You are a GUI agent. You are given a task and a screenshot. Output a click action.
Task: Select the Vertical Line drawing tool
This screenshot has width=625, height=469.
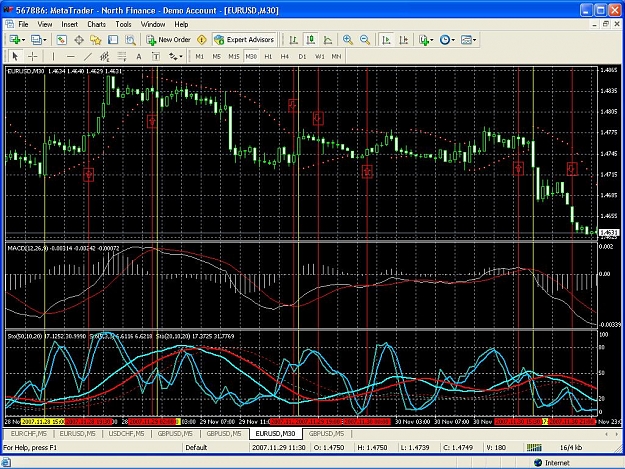pyautogui.click(x=53, y=57)
